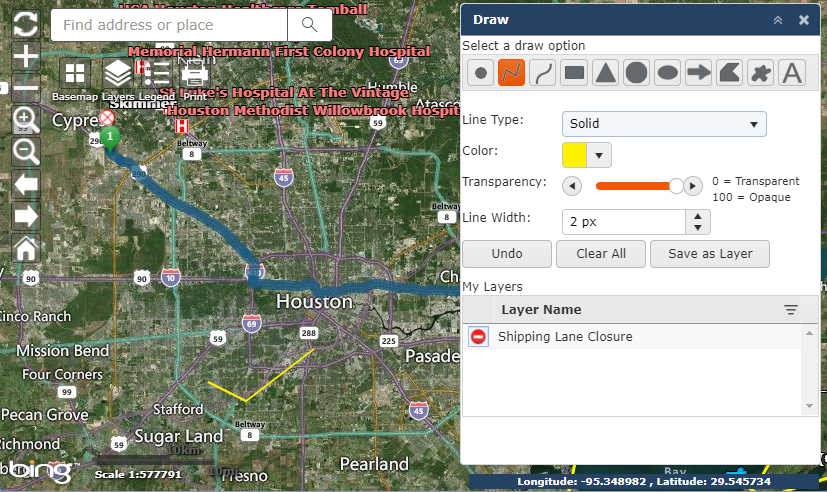827x492 pixels.
Task: Click the Houston city label
Action: pos(314,302)
